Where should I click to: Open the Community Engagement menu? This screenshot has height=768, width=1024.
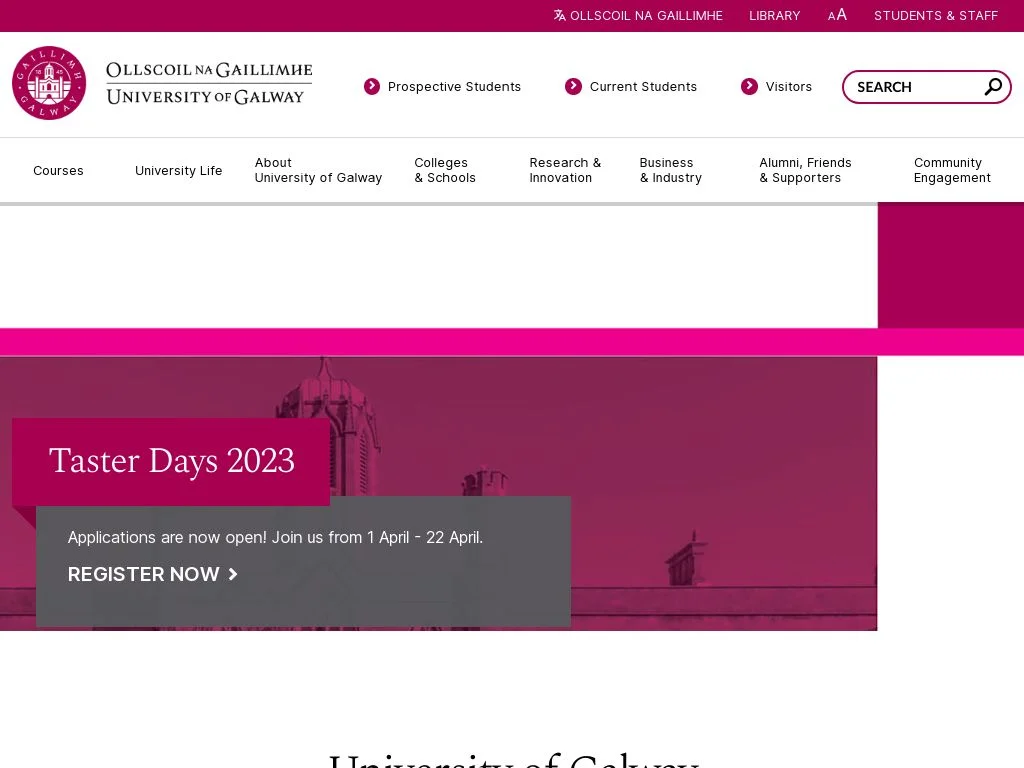(952, 170)
